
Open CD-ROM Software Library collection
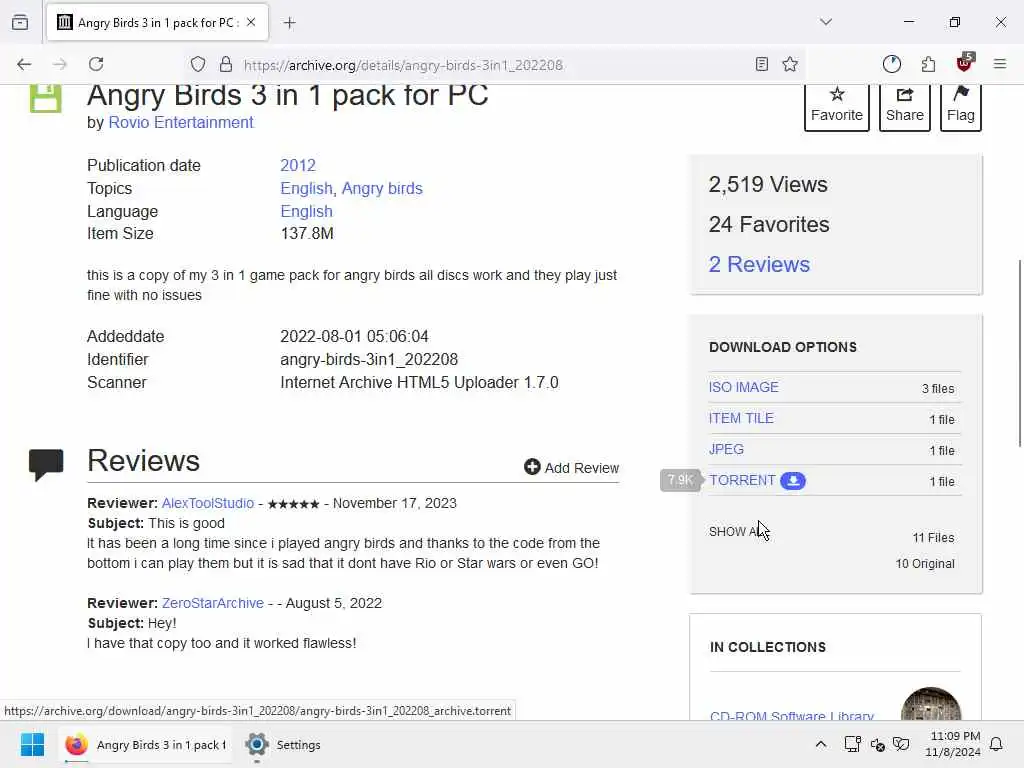click(x=792, y=714)
